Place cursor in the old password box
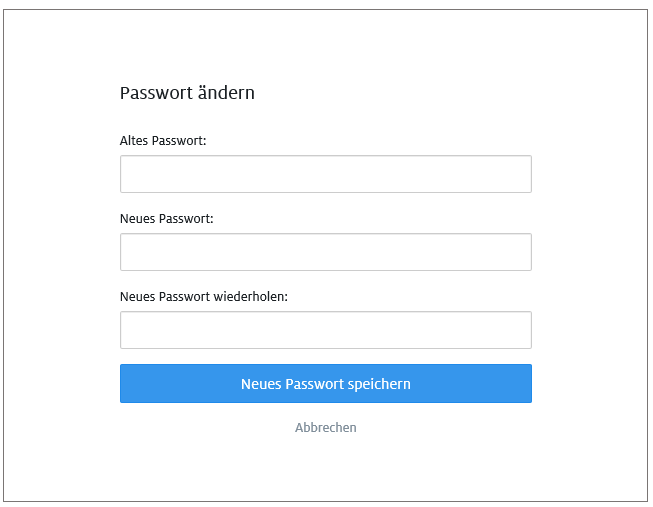 click(325, 174)
